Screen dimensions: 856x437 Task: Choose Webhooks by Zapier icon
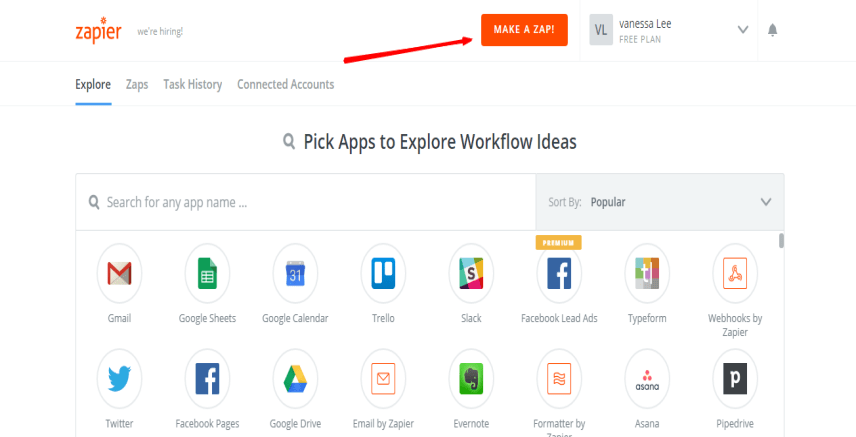[x=735, y=273]
